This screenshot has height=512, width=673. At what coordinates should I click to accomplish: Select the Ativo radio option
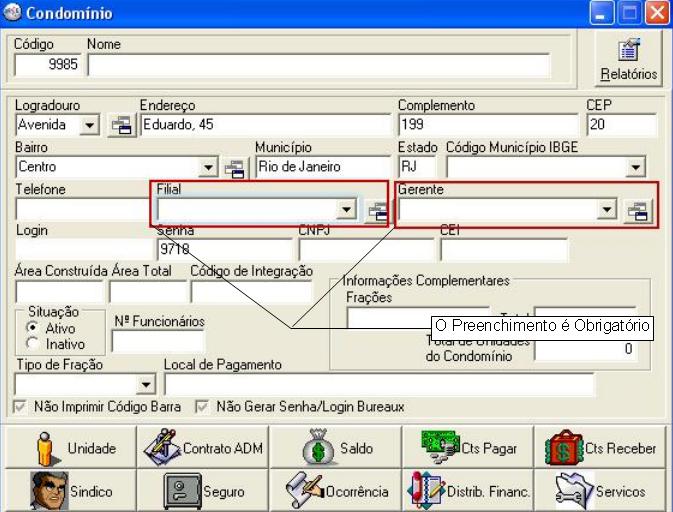click(33, 327)
